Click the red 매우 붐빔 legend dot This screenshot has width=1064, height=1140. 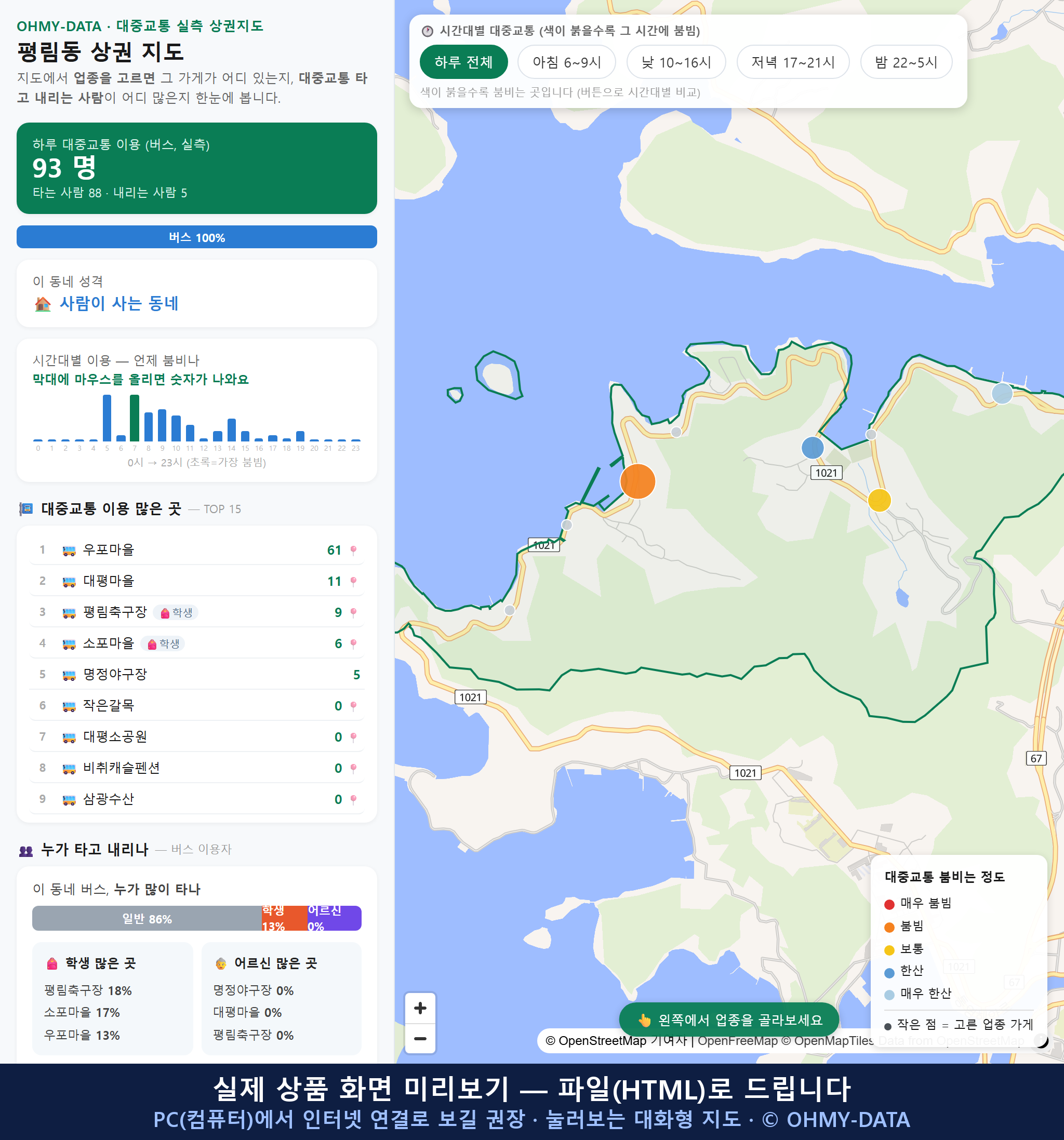point(889,904)
